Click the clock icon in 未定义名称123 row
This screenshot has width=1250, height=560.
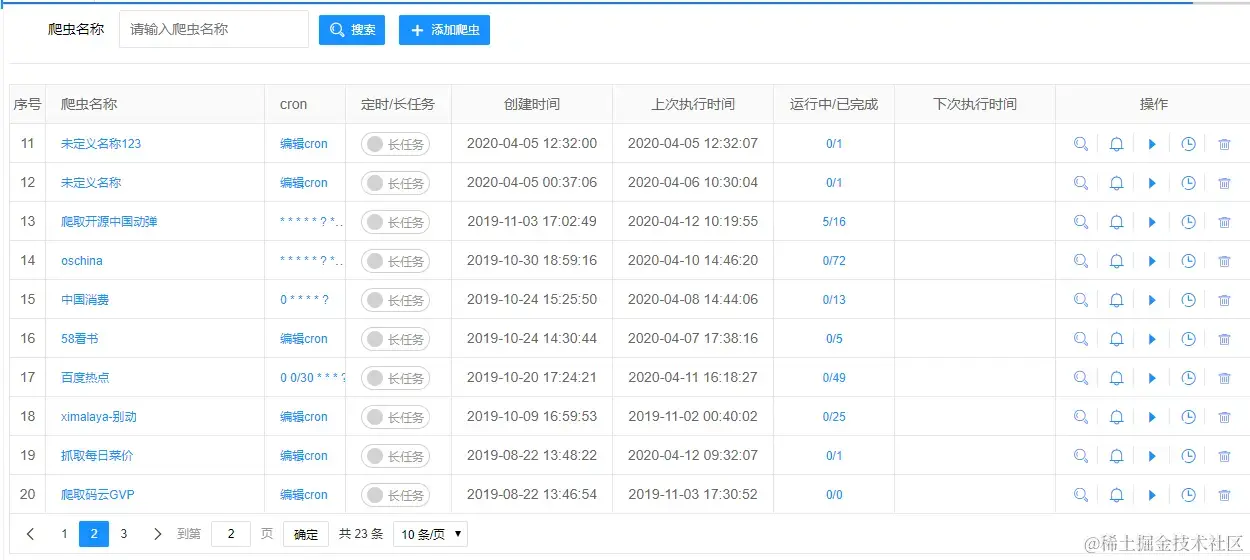pyautogui.click(x=1188, y=144)
